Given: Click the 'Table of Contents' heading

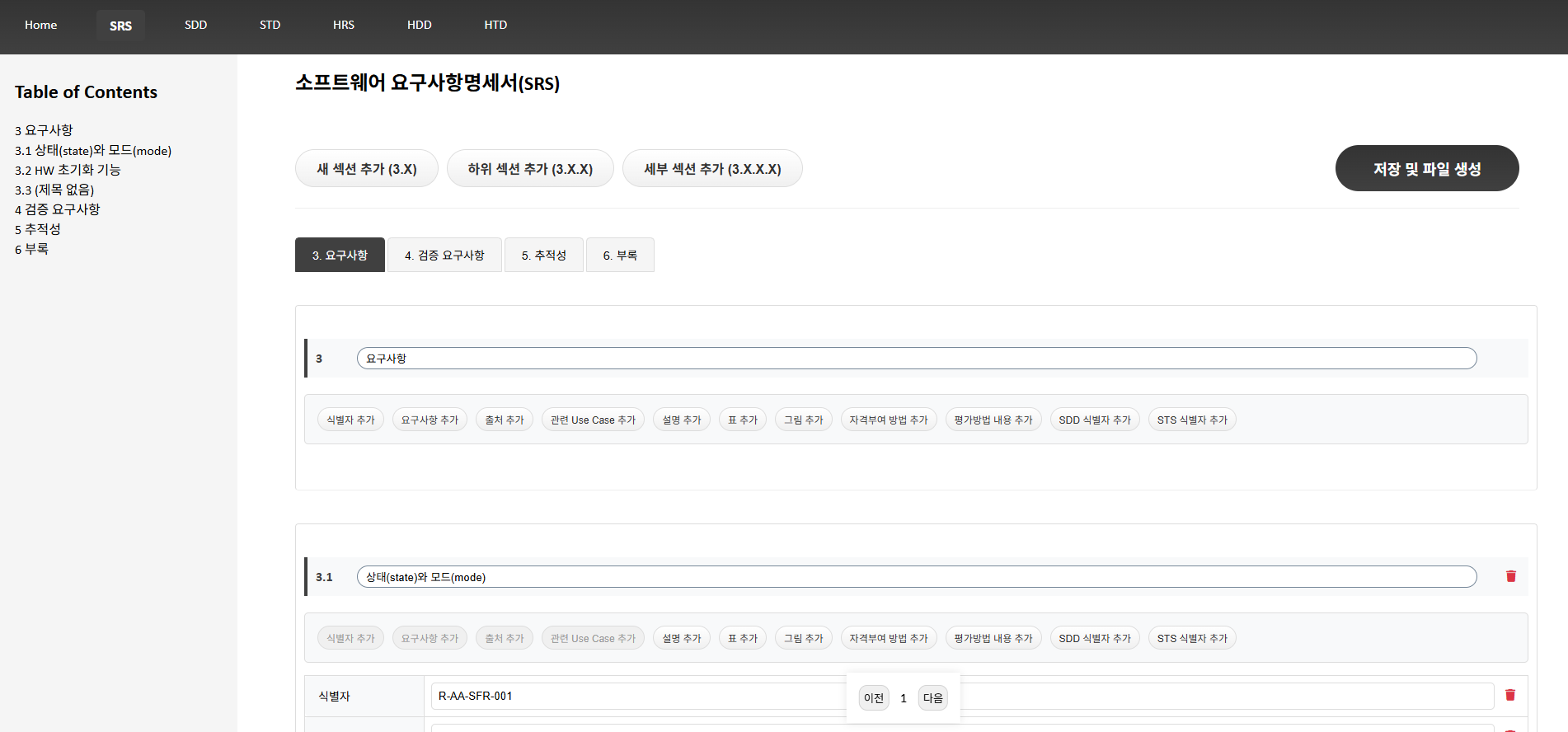Looking at the screenshot, I should tap(86, 92).
